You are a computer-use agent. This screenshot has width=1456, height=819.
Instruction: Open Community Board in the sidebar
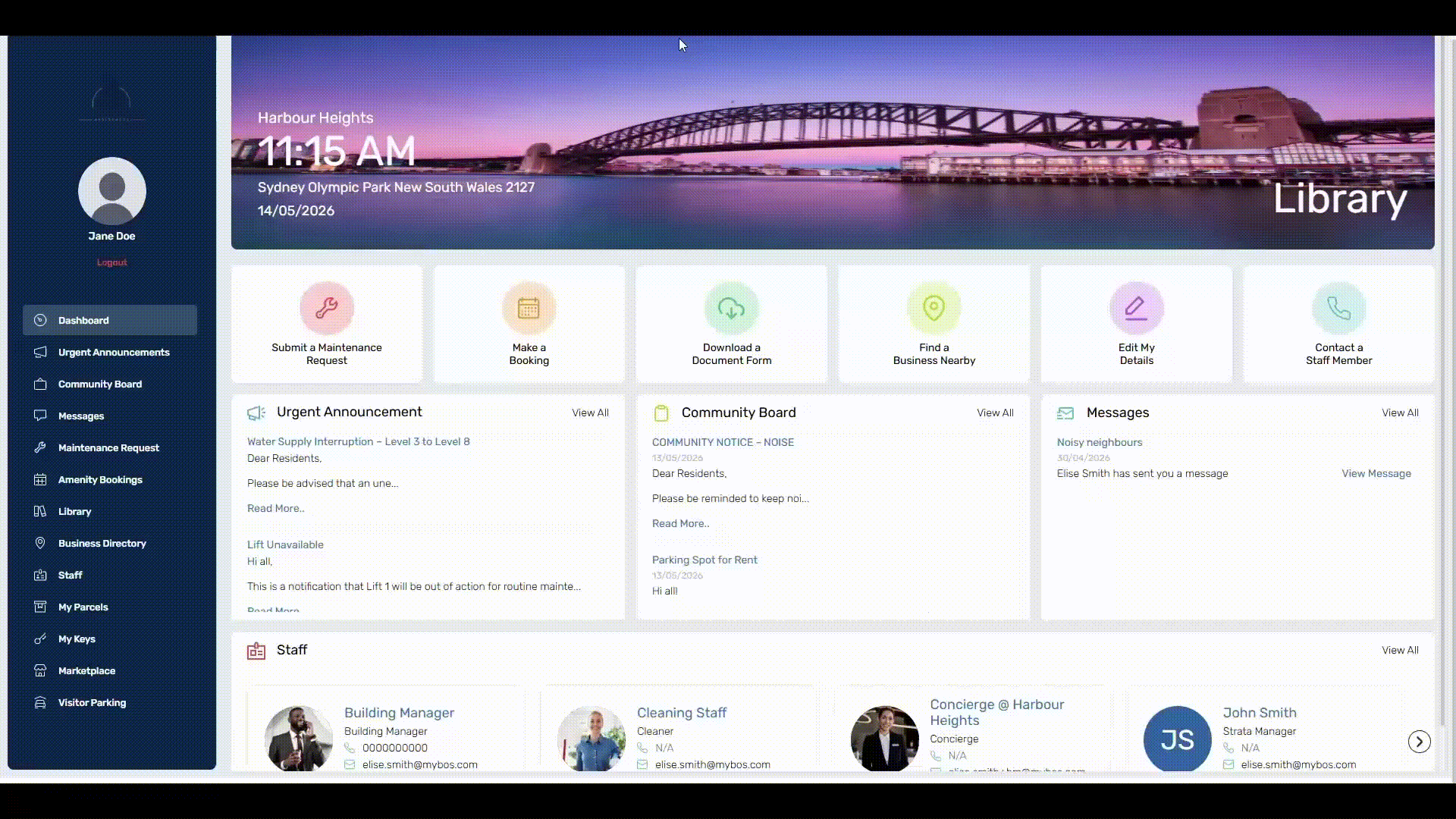(x=110, y=384)
